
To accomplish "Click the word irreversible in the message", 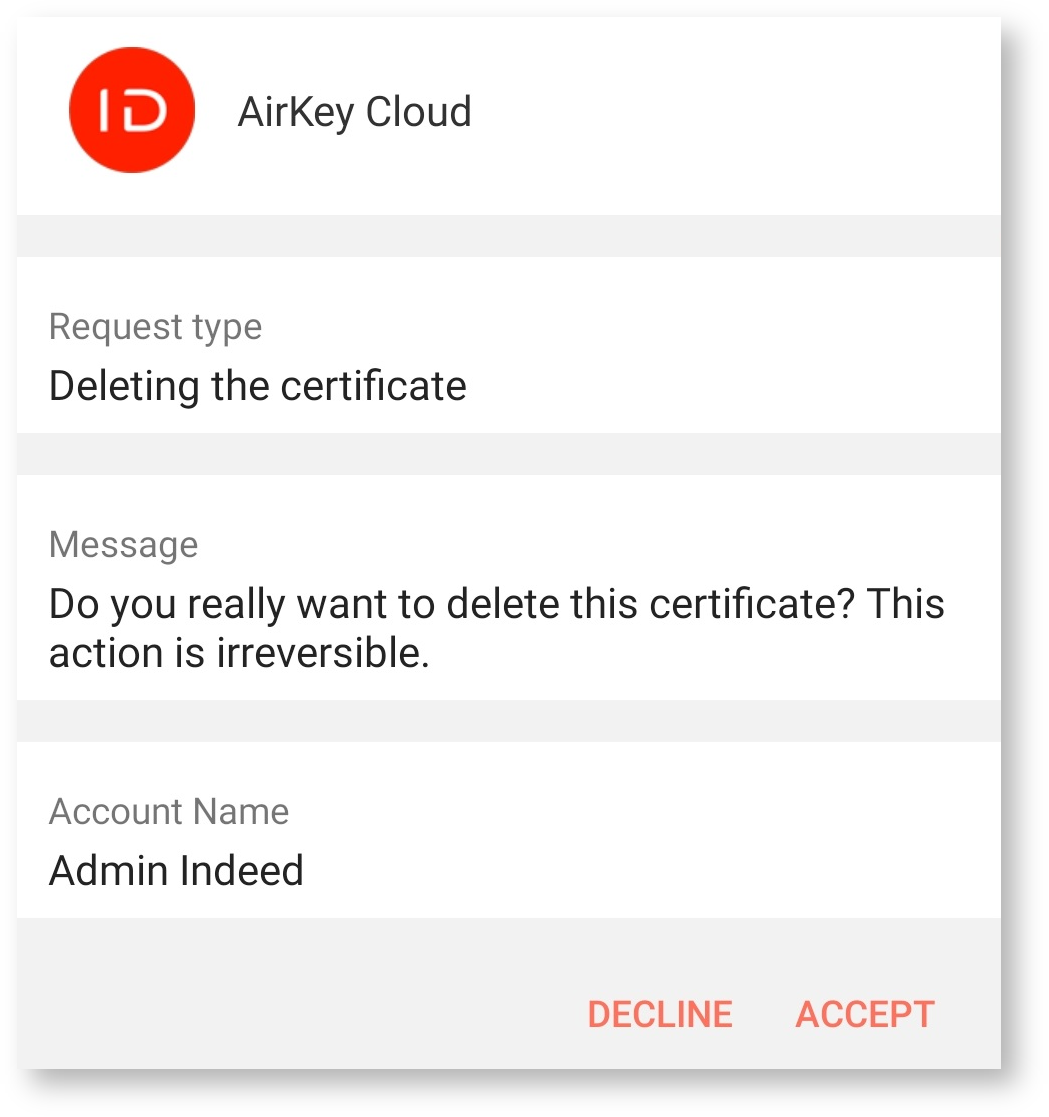I will tap(322, 654).
